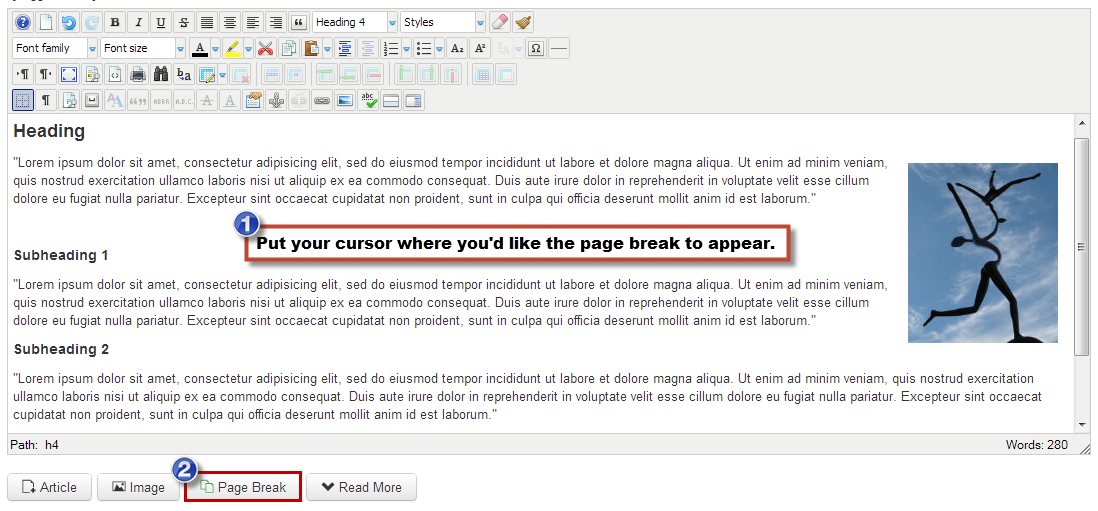The image size is (1098, 511).
Task: Toggle underline formatting
Action: coord(161,22)
